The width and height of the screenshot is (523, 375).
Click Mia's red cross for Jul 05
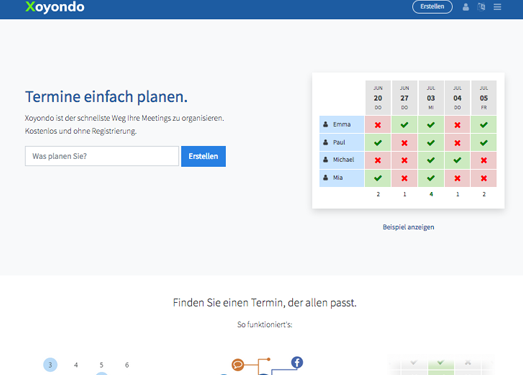[x=484, y=178]
